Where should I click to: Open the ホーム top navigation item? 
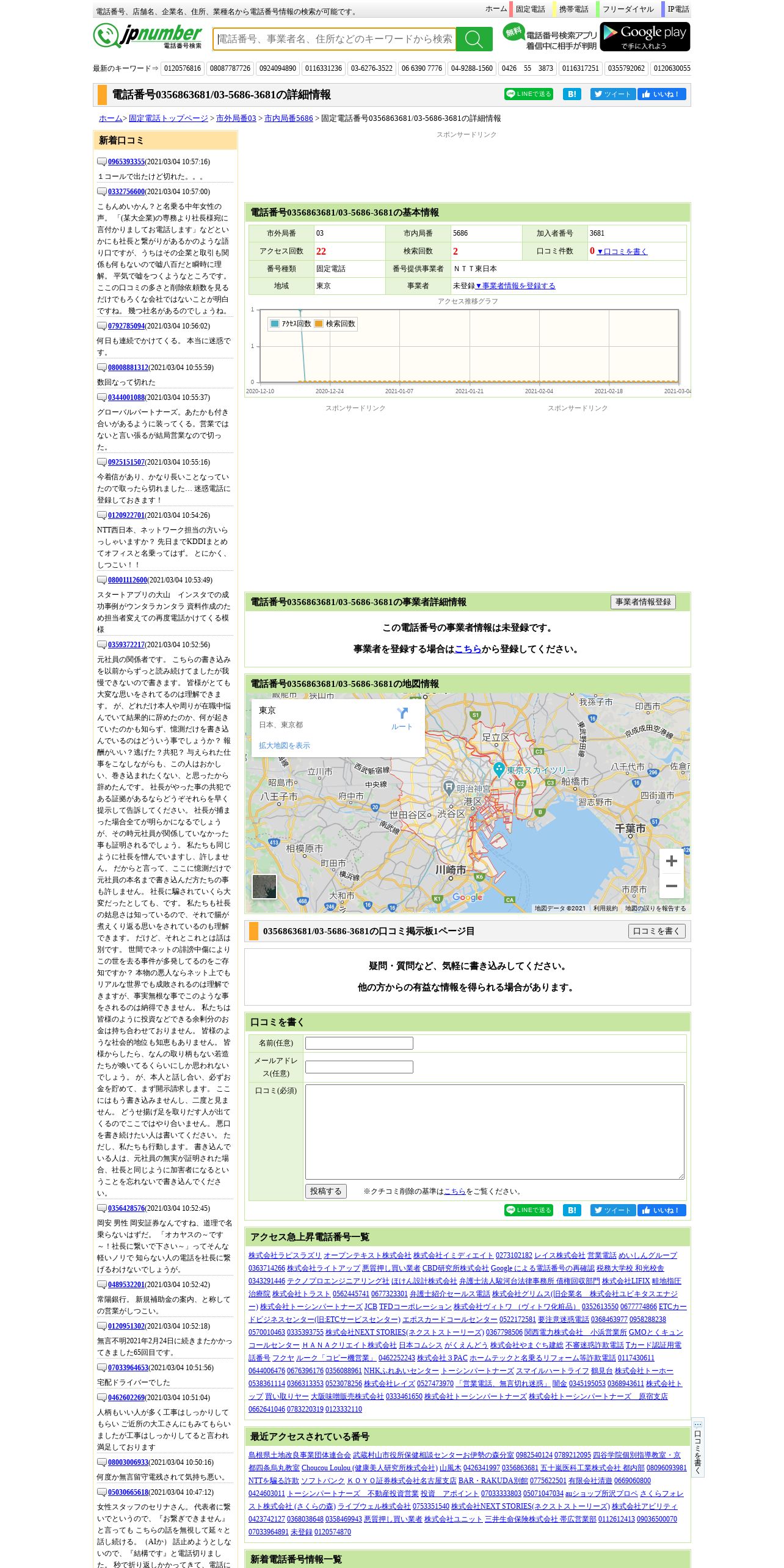496,9
